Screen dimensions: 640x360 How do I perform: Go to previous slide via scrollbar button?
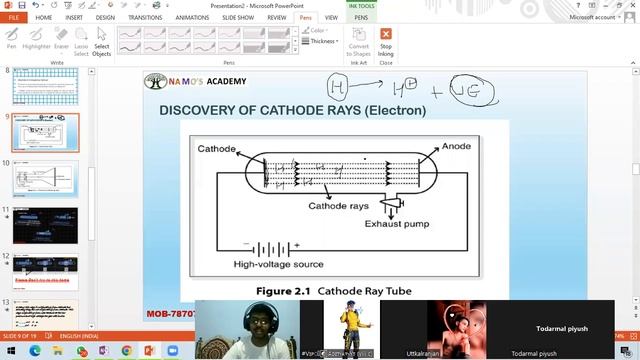click(x=636, y=308)
